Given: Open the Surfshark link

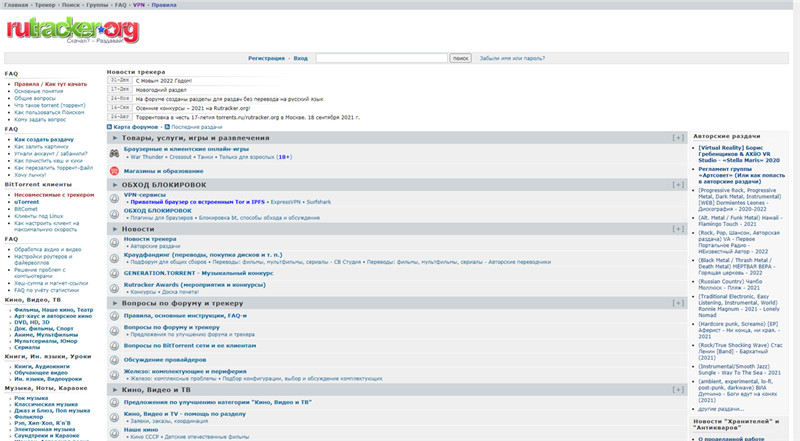Looking at the screenshot, I should tap(318, 202).
